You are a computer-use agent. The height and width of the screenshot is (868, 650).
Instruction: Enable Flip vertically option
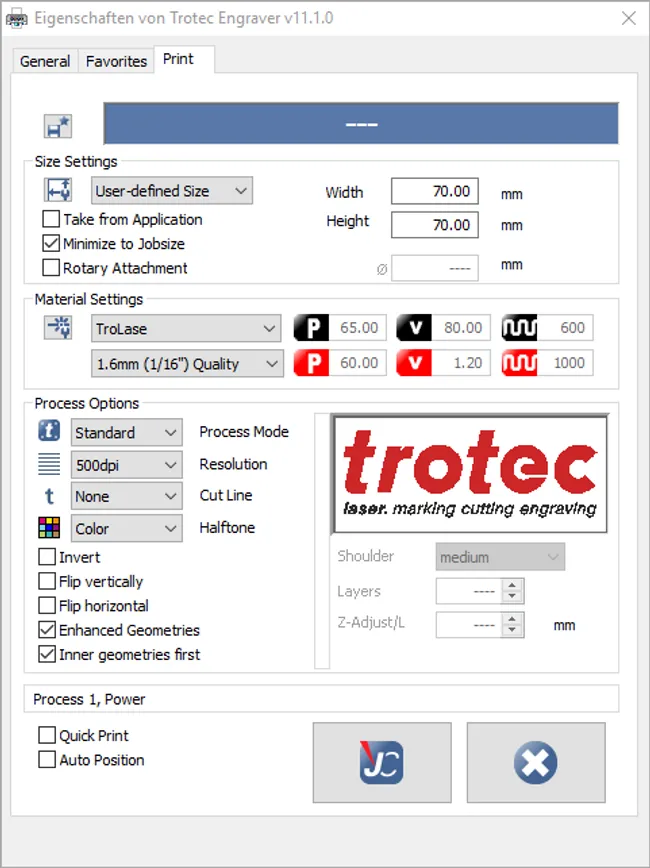[47, 581]
